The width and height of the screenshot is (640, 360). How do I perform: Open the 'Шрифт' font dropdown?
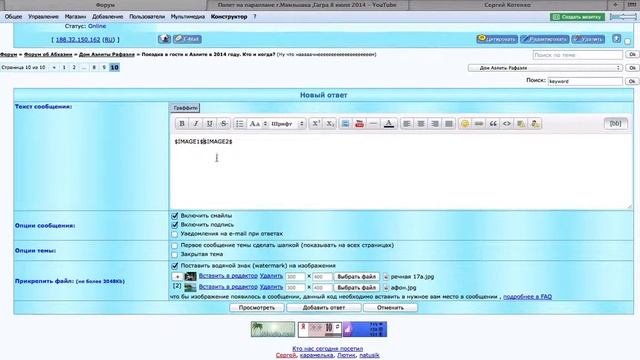287,124
